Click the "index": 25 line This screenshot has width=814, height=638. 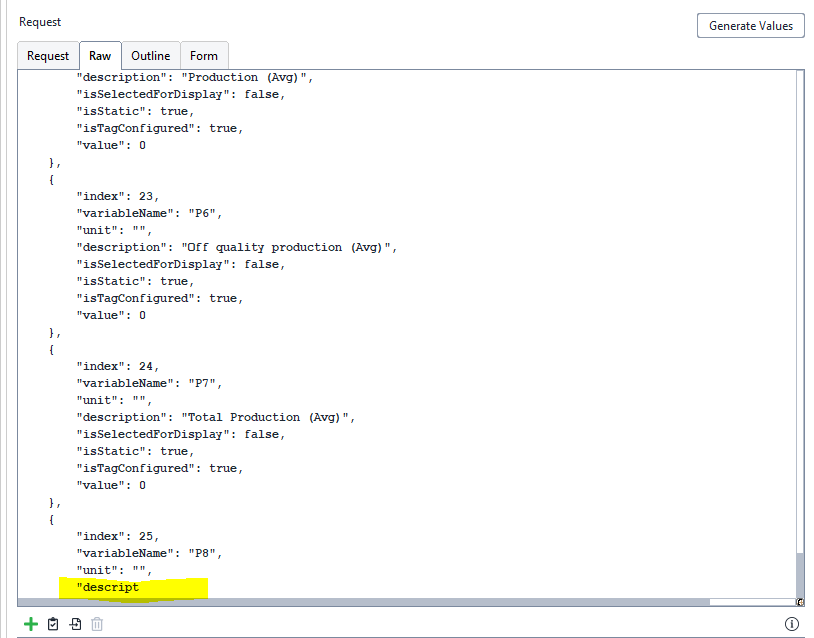click(117, 536)
